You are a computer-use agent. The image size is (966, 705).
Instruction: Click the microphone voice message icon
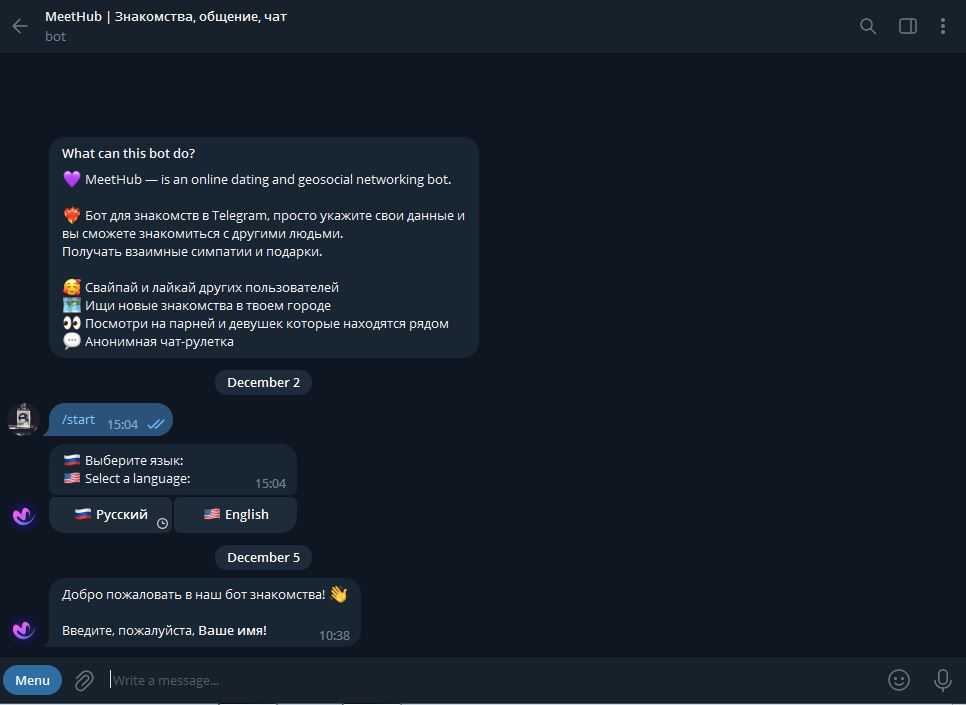tap(942, 680)
